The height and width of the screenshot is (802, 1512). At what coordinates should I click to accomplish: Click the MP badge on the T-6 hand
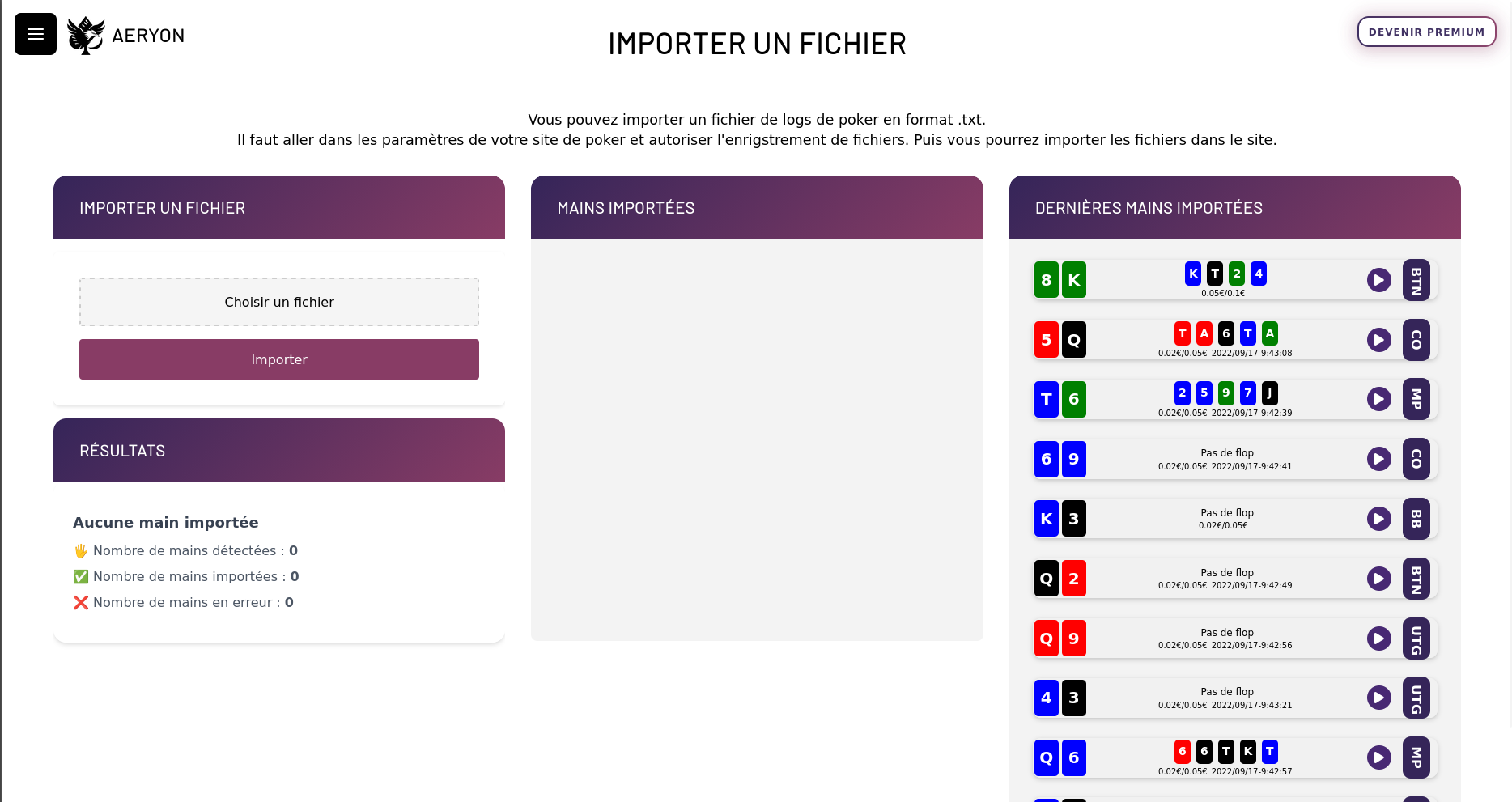(1416, 399)
